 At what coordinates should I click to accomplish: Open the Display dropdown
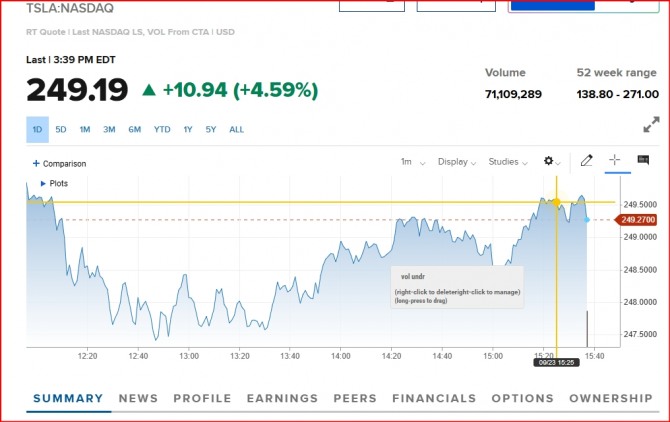pos(457,161)
